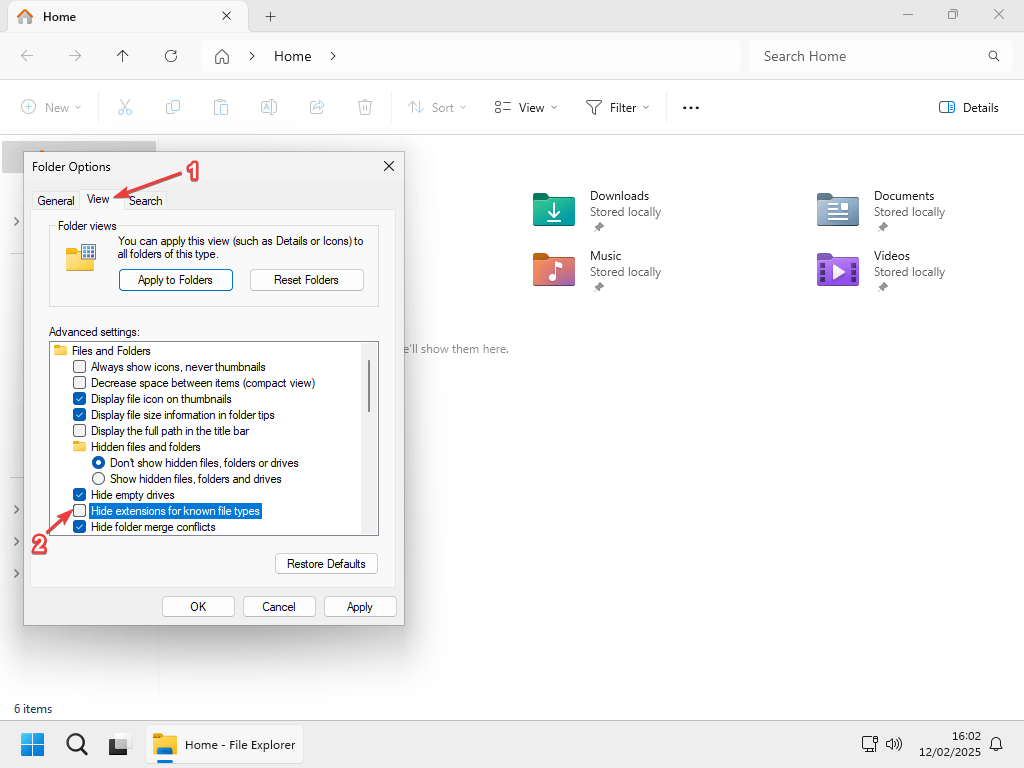Click the Delete trash can icon
Image resolution: width=1024 pixels, height=768 pixels.
(x=366, y=107)
